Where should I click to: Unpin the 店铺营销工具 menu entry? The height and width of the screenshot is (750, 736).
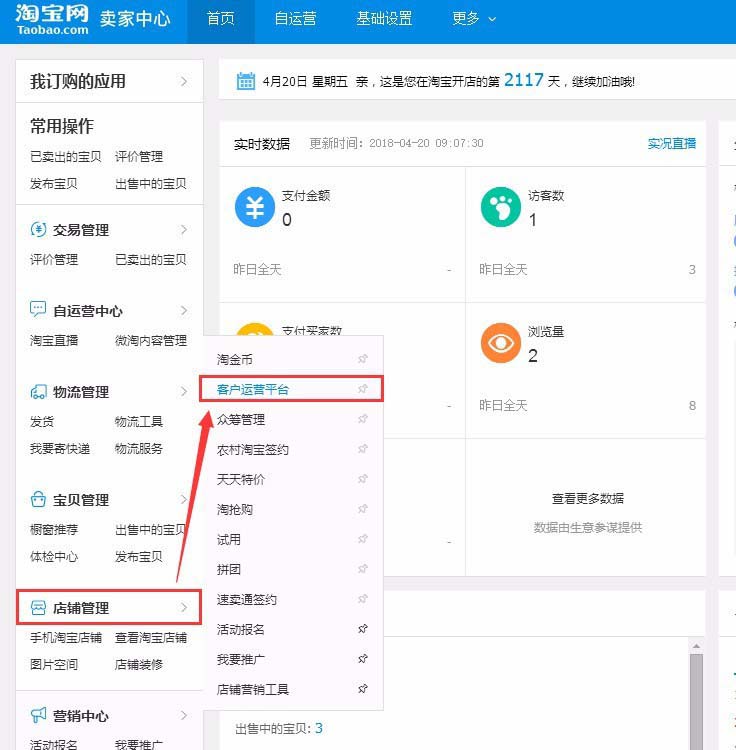363,689
